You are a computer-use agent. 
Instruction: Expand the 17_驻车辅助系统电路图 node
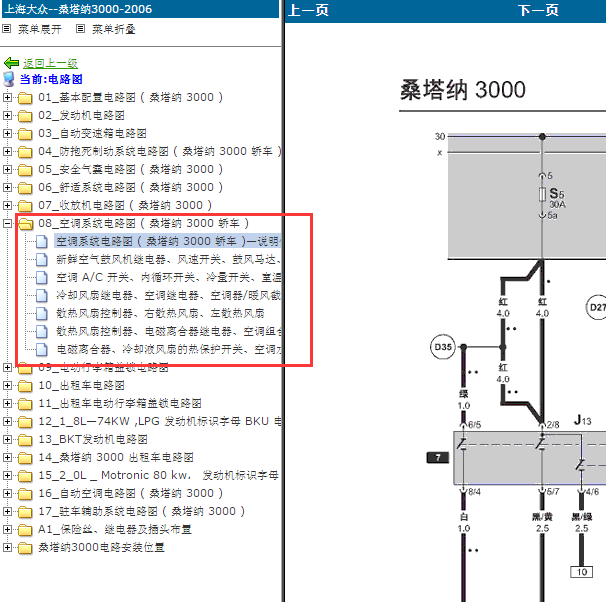tap(7, 511)
